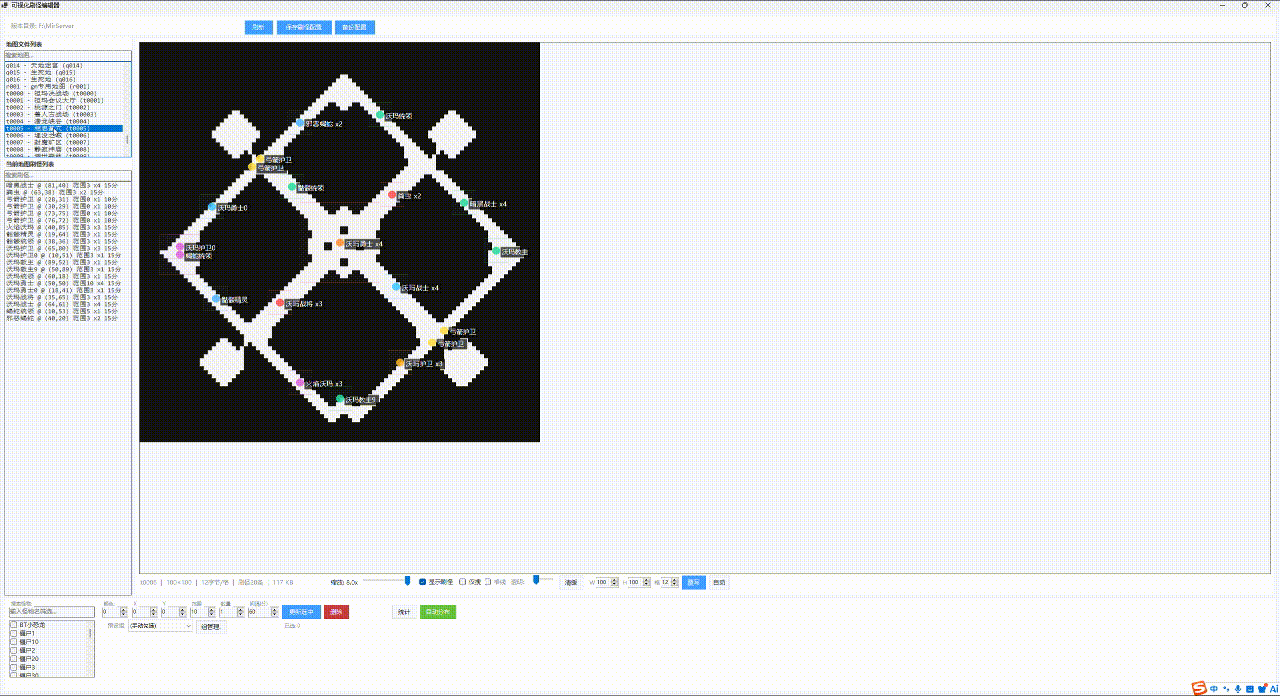This screenshot has width=1280, height=696.
Task: Click the H 100 height field
Action: (x=639, y=582)
